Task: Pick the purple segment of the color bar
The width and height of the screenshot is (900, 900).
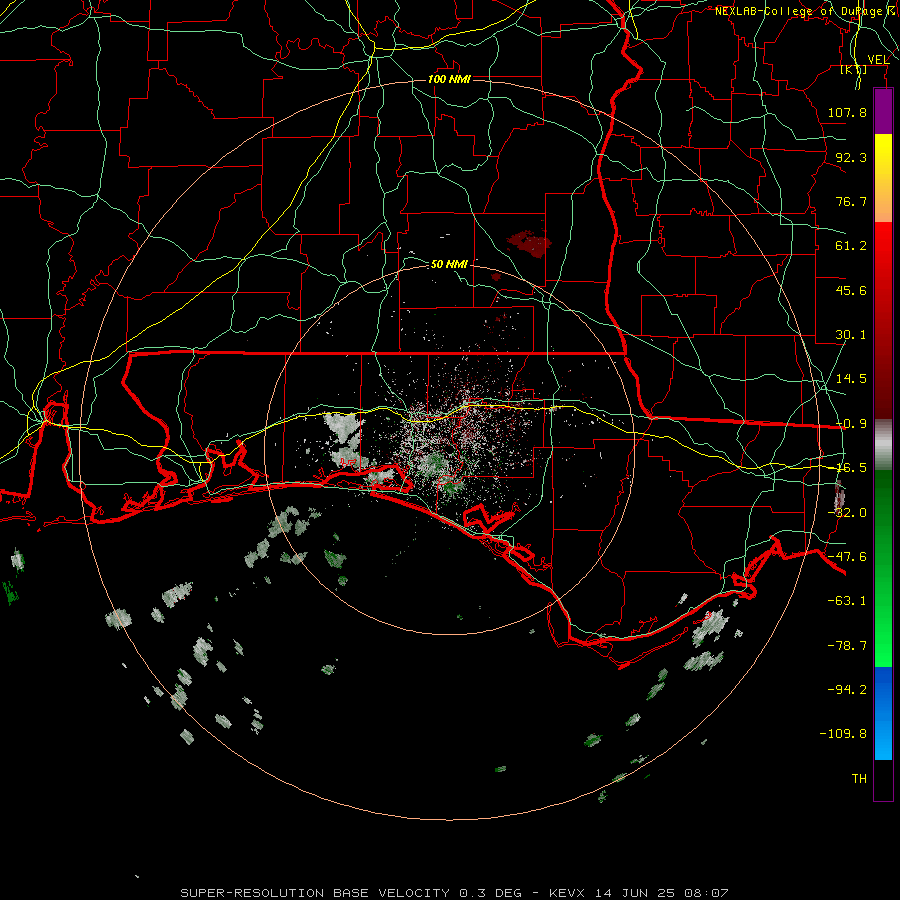Action: point(883,112)
